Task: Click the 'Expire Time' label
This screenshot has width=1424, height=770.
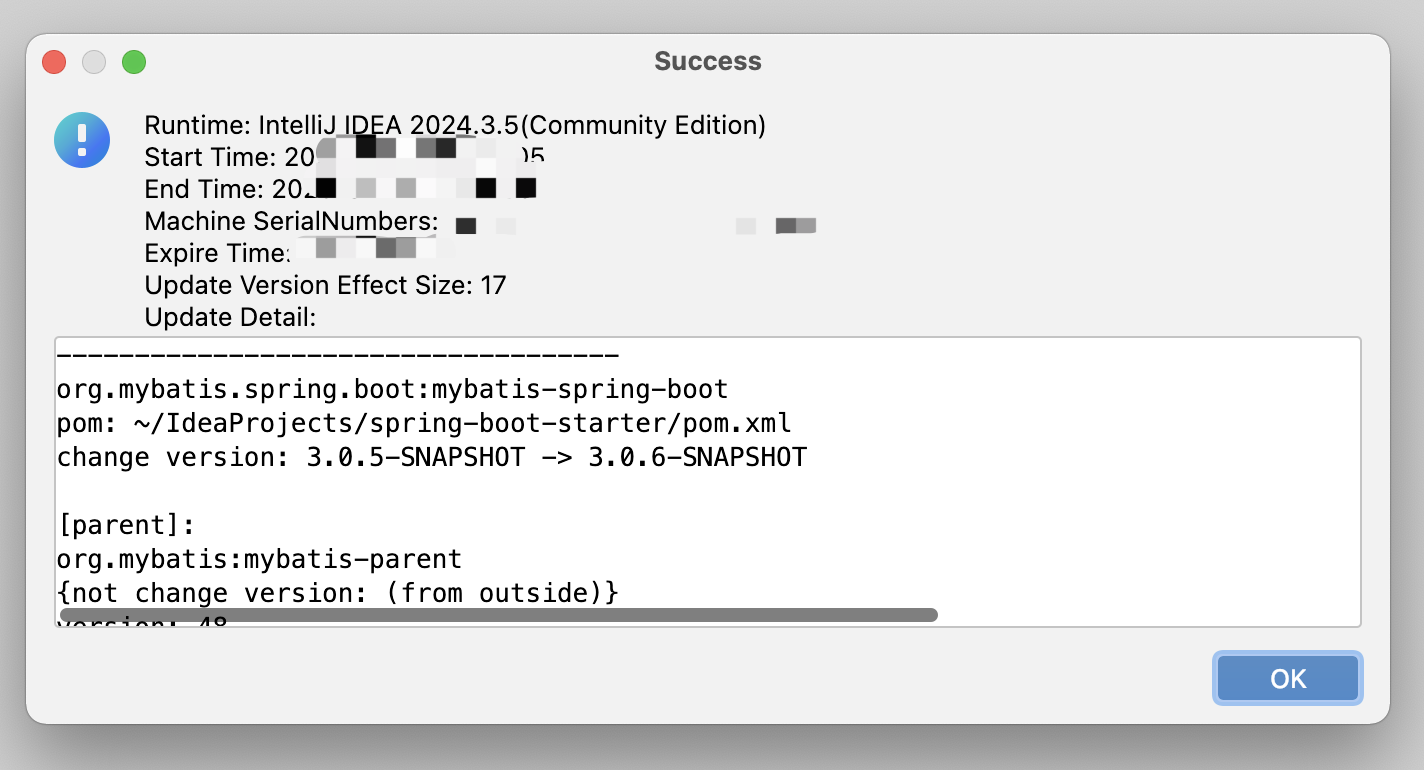Action: (x=217, y=253)
